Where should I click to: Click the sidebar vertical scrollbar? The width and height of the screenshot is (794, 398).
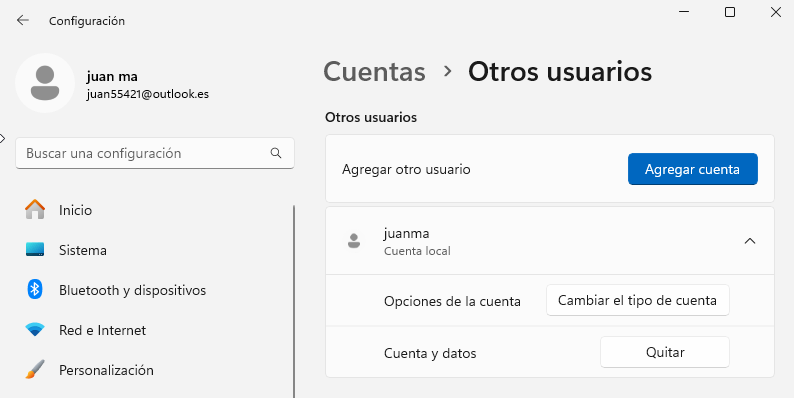click(294, 301)
